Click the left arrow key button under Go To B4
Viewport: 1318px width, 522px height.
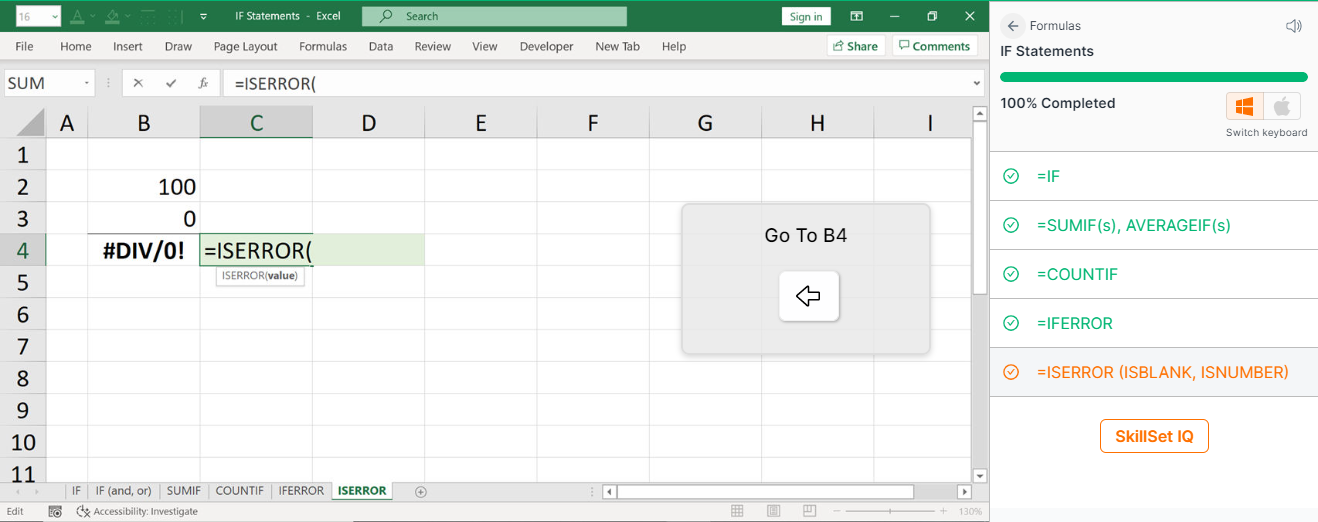(808, 296)
